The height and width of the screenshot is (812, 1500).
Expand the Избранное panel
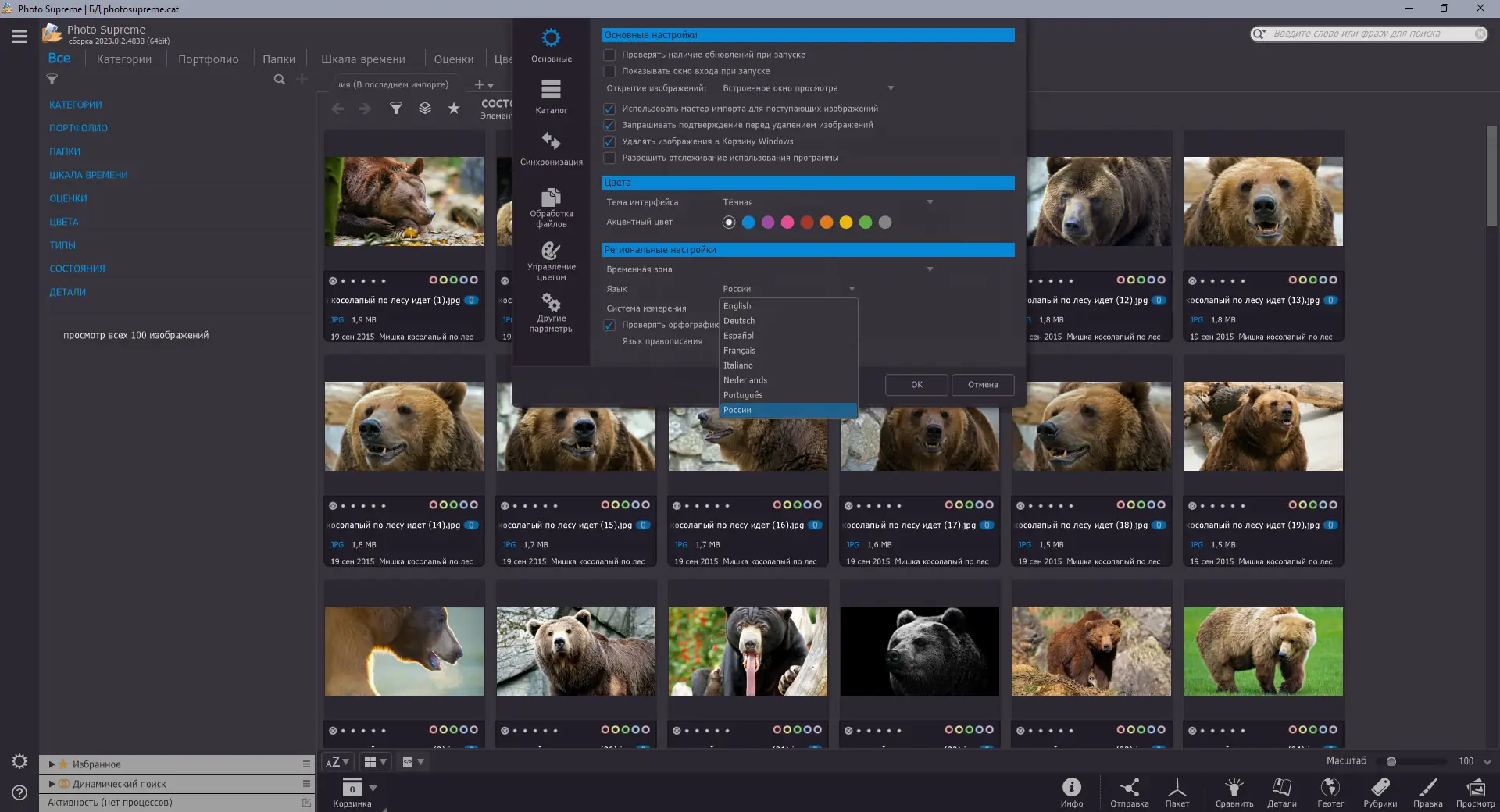pos(52,764)
